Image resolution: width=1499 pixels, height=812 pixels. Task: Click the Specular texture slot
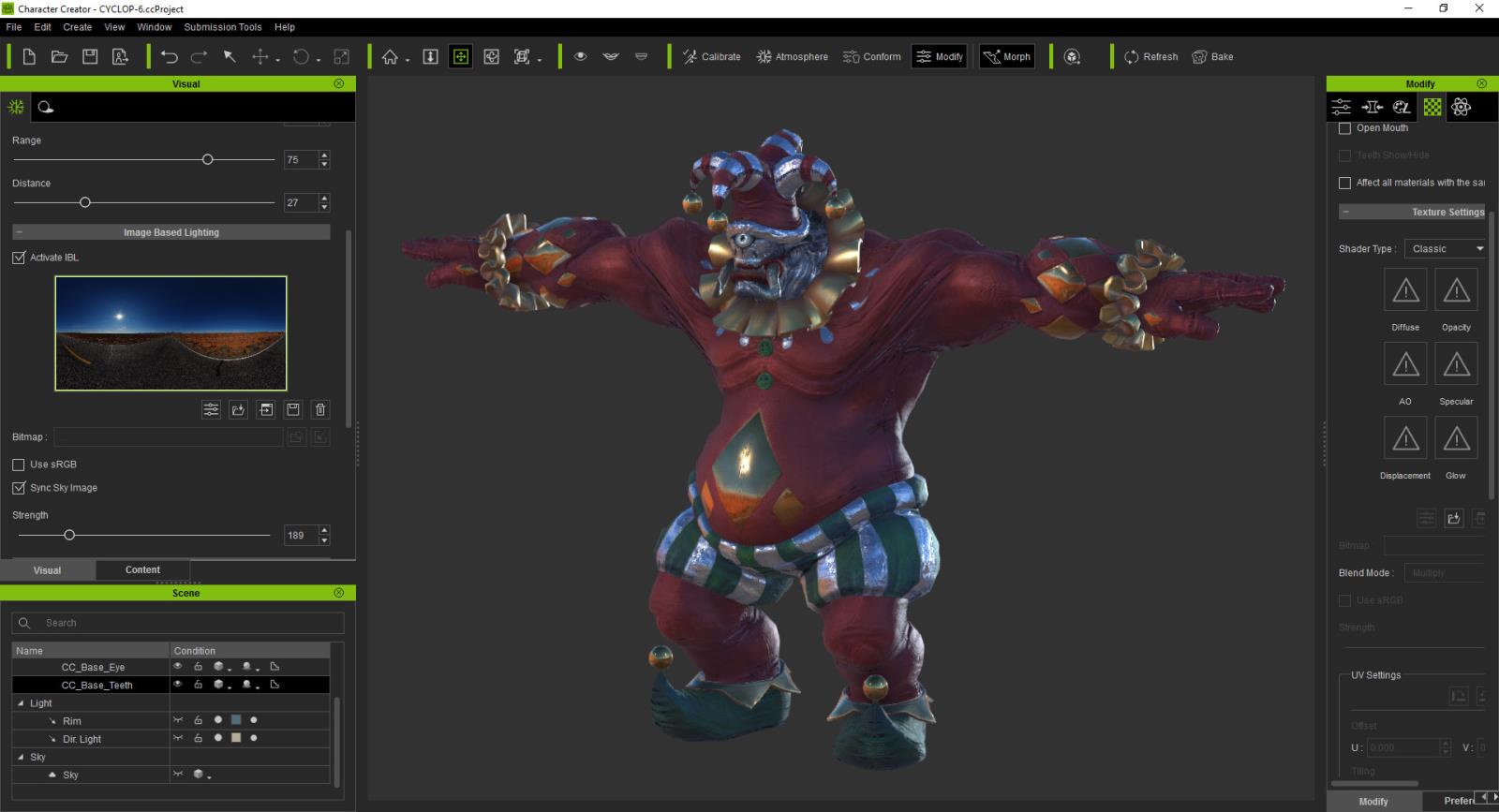click(x=1456, y=363)
